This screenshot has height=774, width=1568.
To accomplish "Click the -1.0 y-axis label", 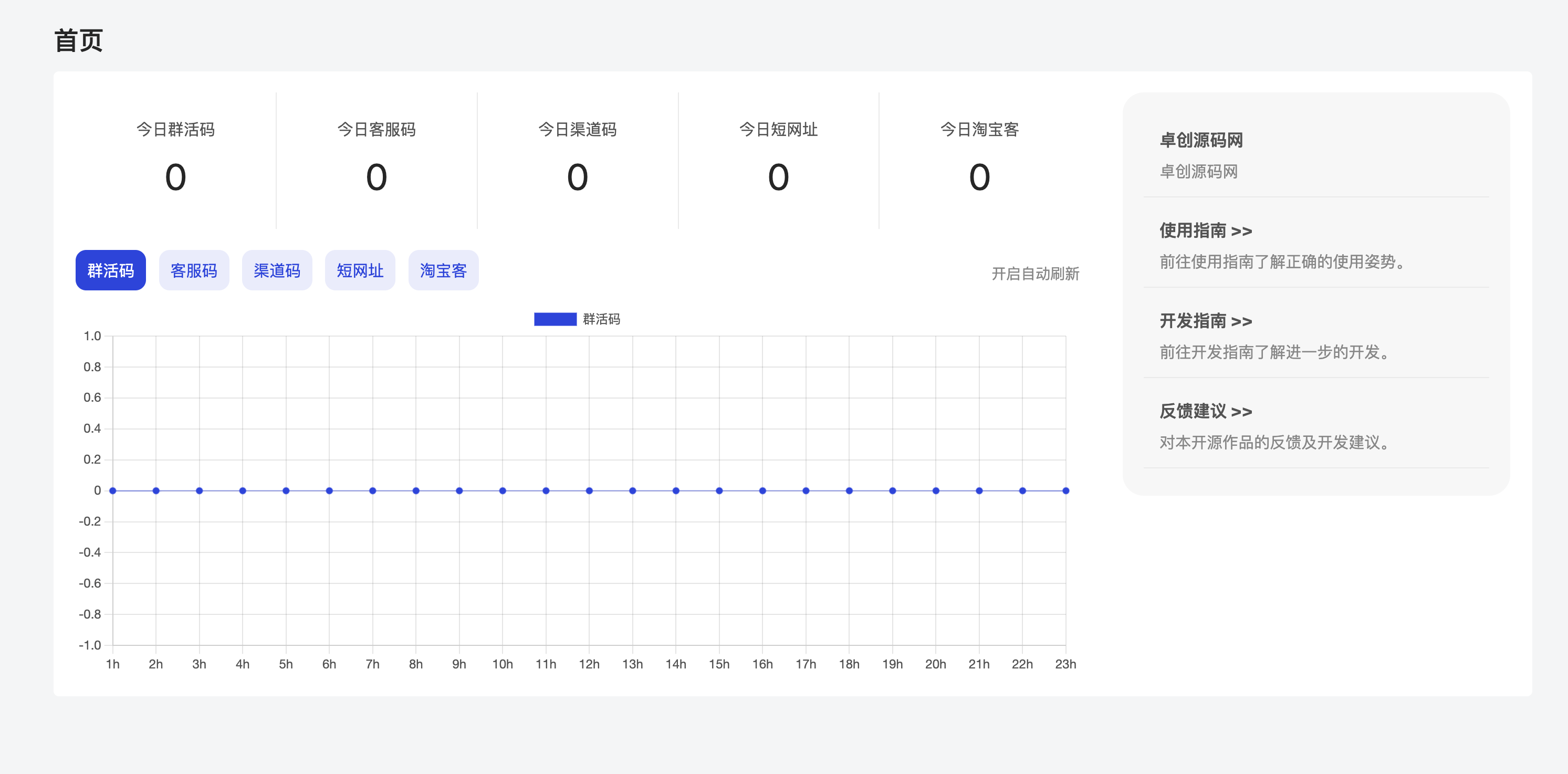I will click(x=90, y=645).
